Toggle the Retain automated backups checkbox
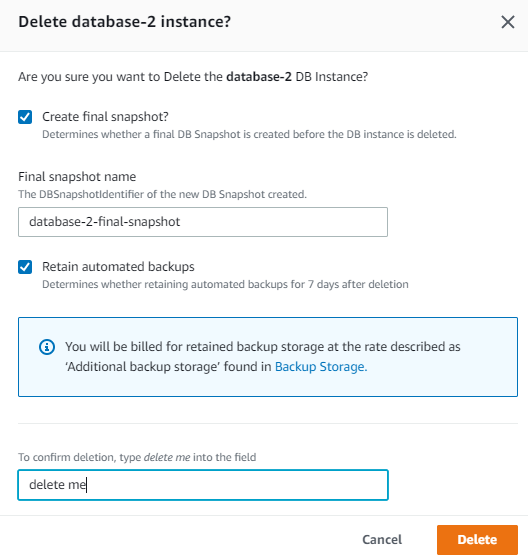The image size is (528, 557). click(x=25, y=267)
